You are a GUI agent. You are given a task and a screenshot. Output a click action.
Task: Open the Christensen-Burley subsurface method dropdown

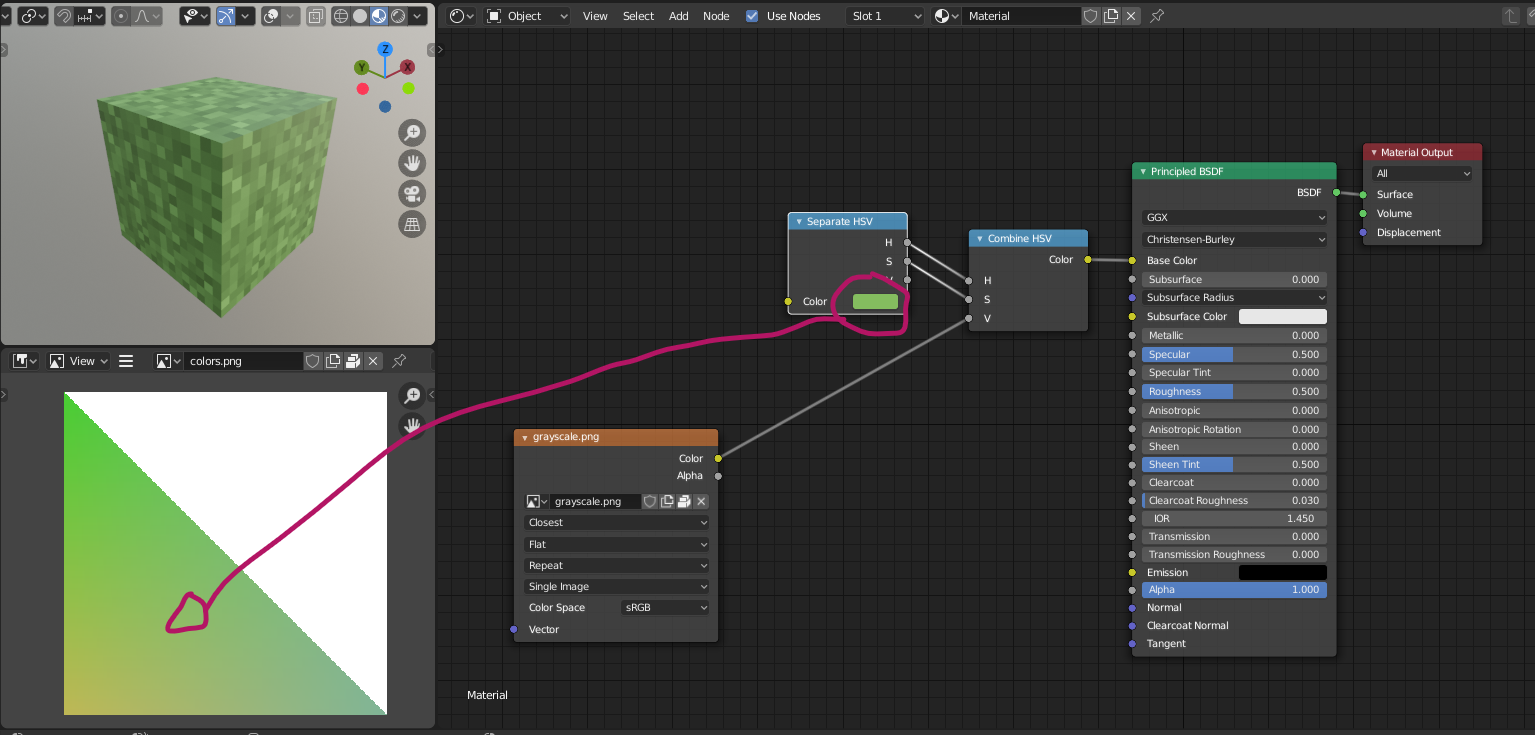click(x=1234, y=240)
